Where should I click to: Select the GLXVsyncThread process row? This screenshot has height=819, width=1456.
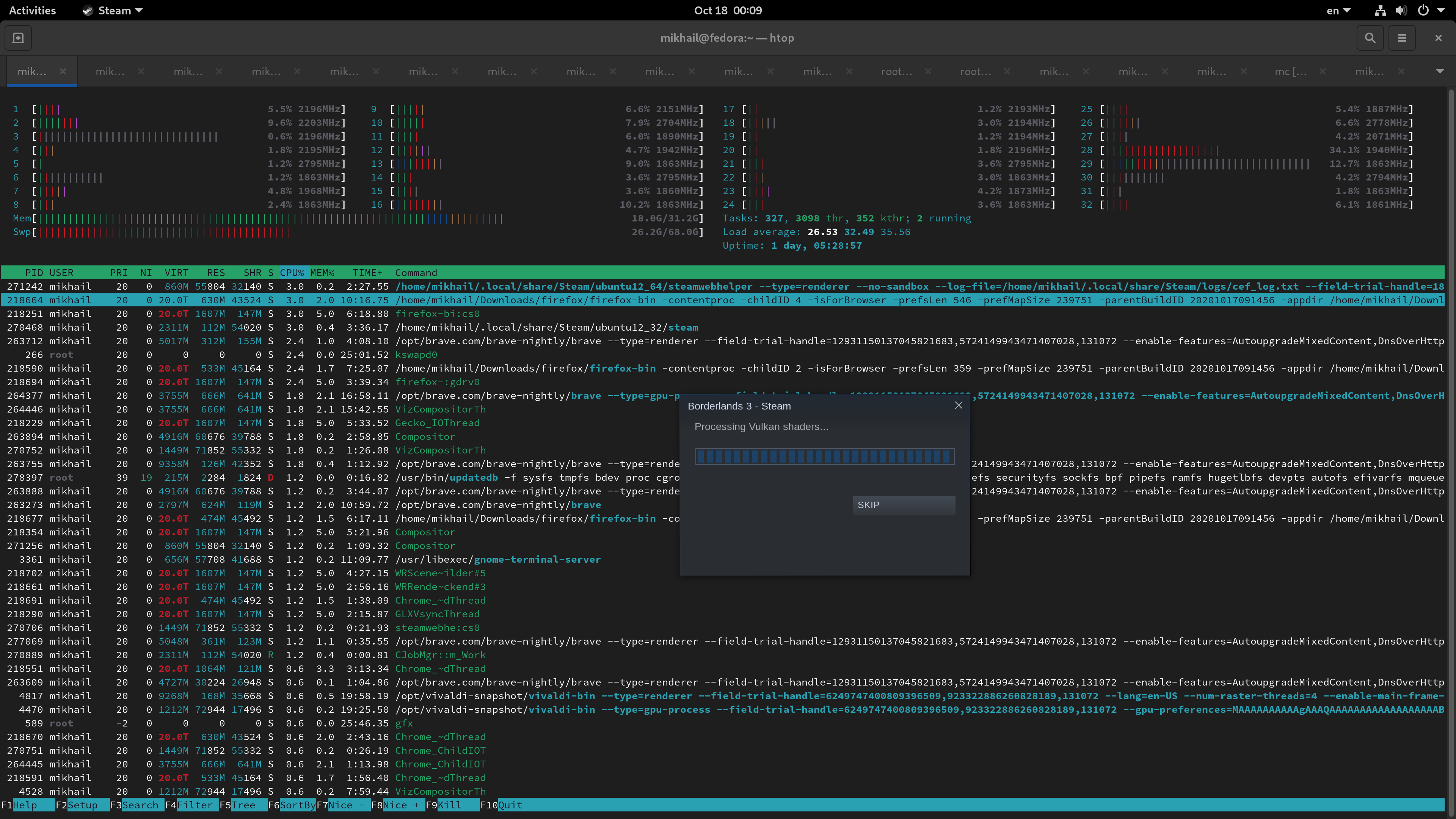[x=723, y=614]
